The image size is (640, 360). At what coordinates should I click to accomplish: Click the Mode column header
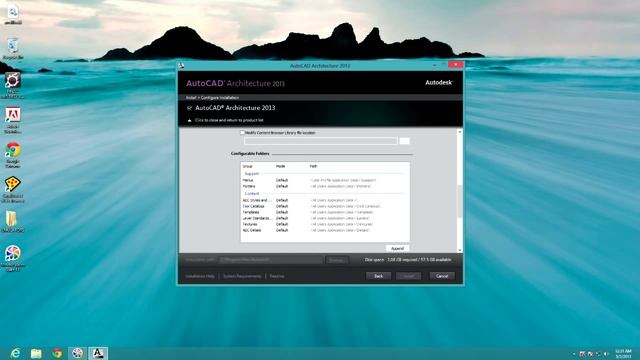(x=280, y=166)
